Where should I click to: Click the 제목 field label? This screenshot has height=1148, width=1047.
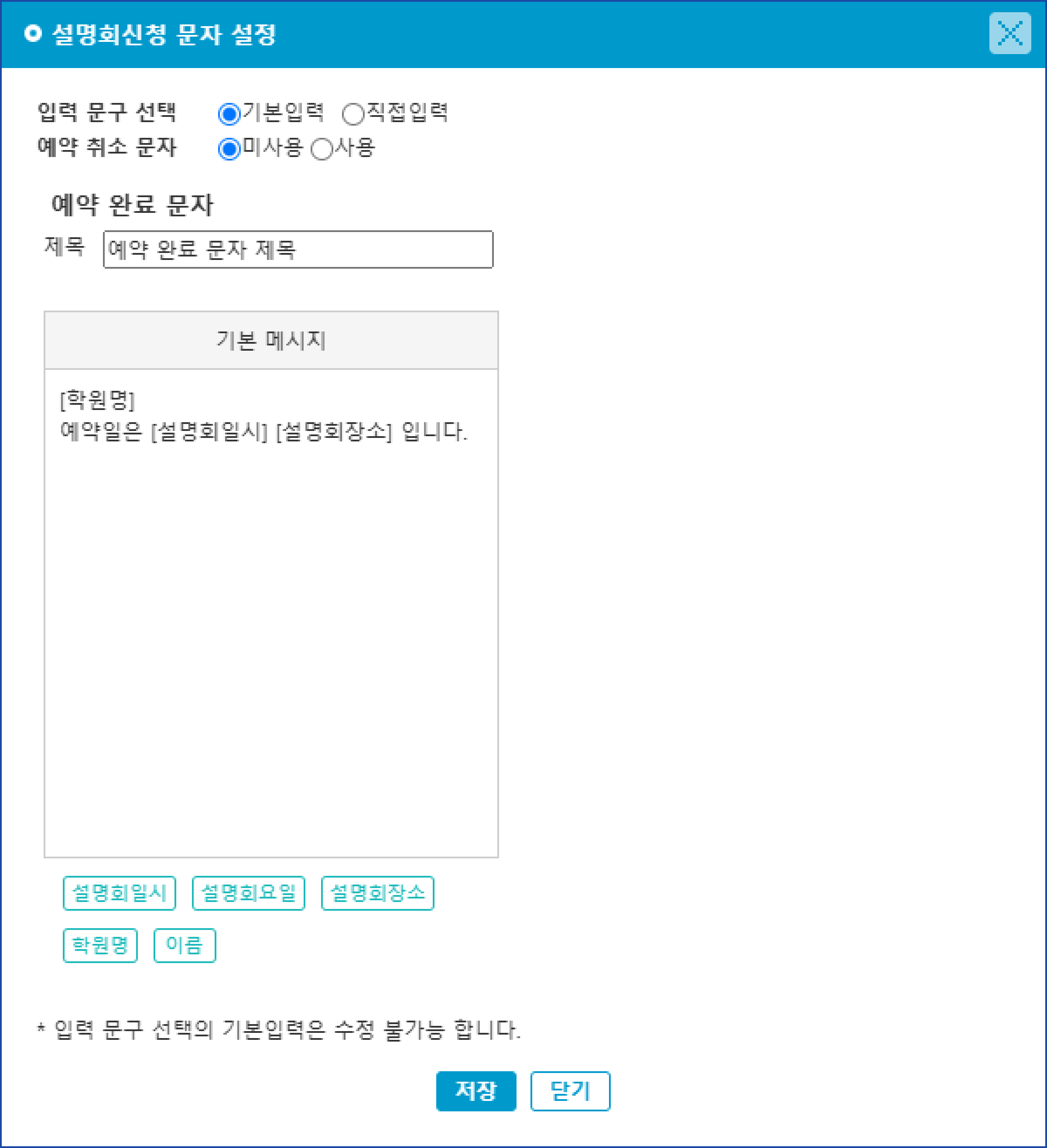(65, 246)
